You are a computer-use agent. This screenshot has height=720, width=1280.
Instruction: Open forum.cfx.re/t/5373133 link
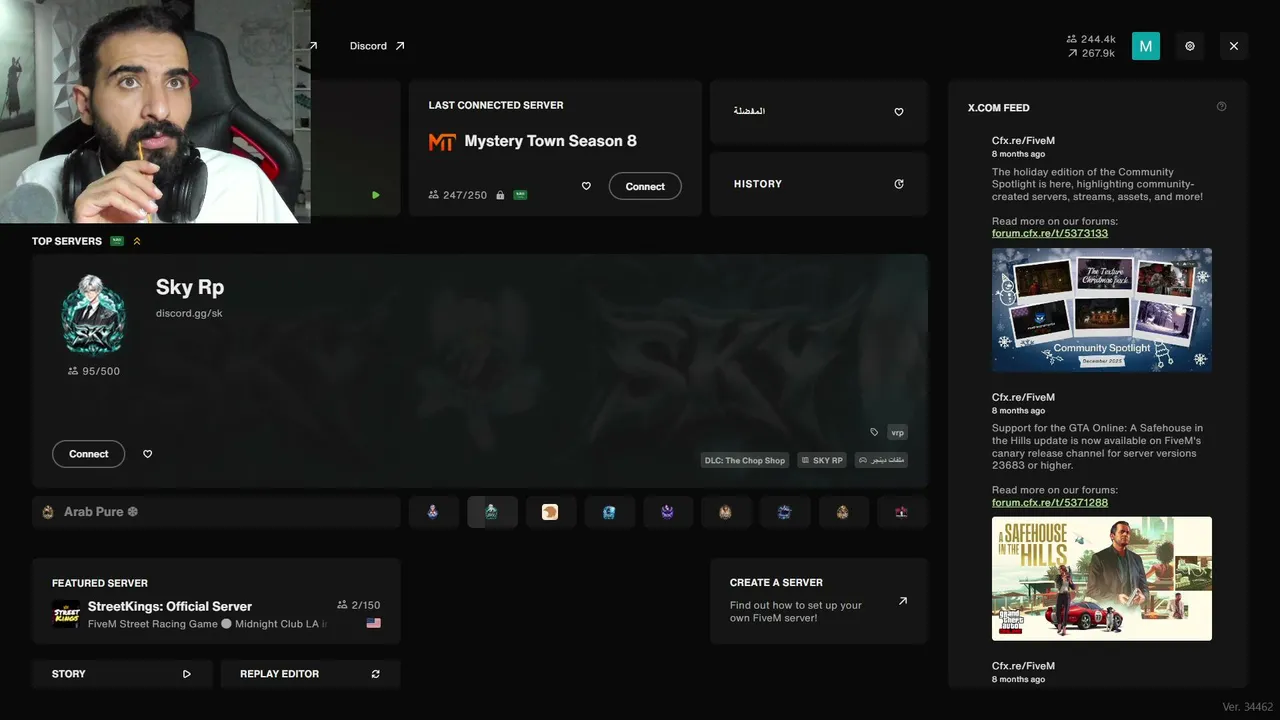(x=1050, y=233)
